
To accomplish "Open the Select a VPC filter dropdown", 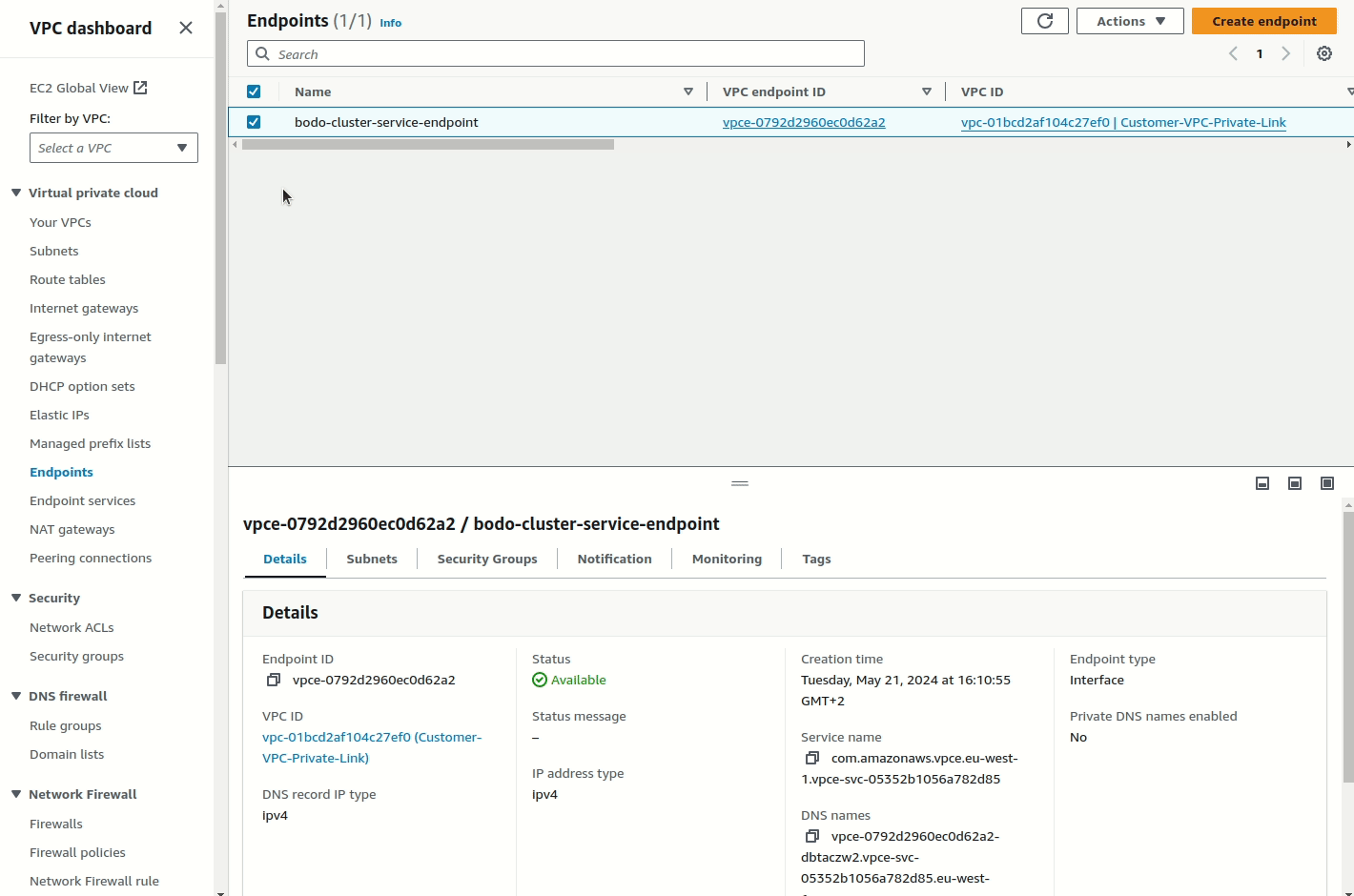I will [113, 148].
